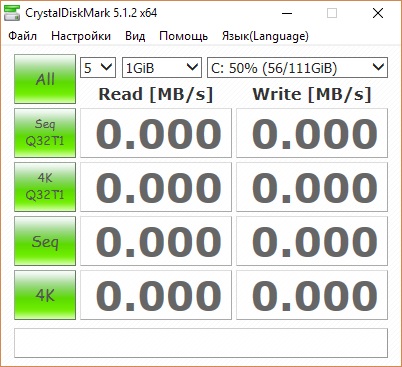Run the 4K benchmark button
Image resolution: width=402 pixels, height=367 pixels.
click(45, 295)
